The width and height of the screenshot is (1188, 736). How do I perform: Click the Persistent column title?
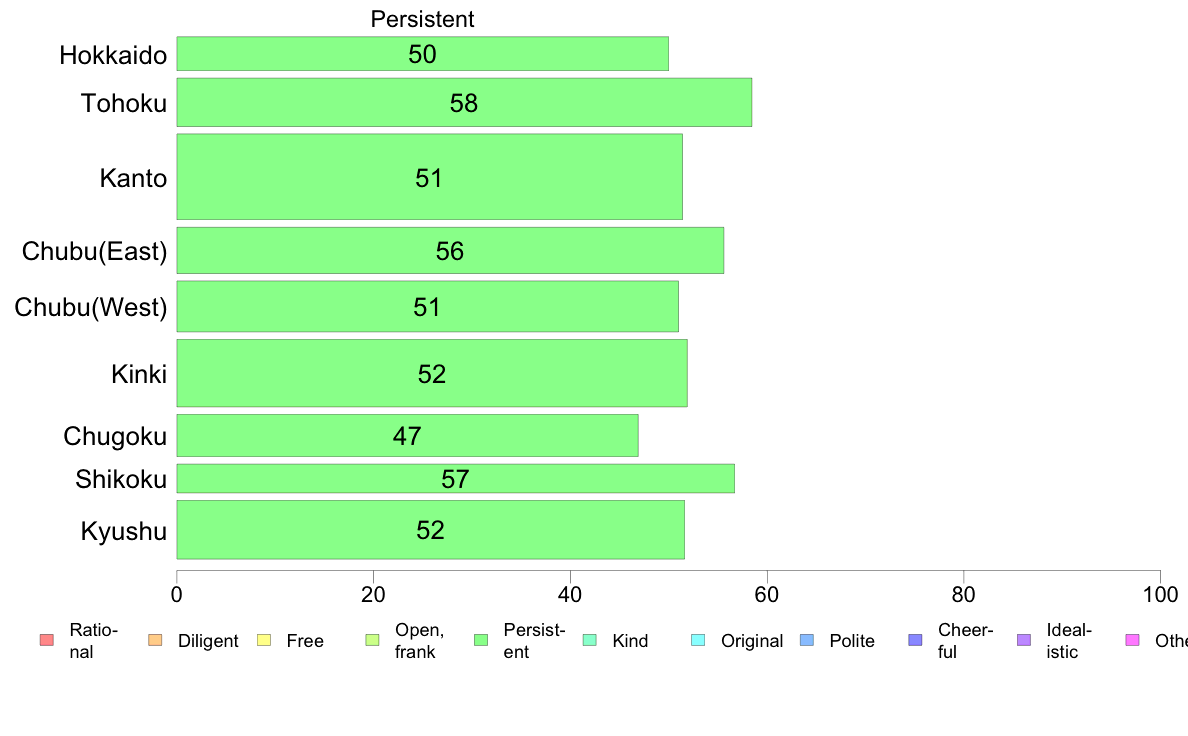point(422,19)
